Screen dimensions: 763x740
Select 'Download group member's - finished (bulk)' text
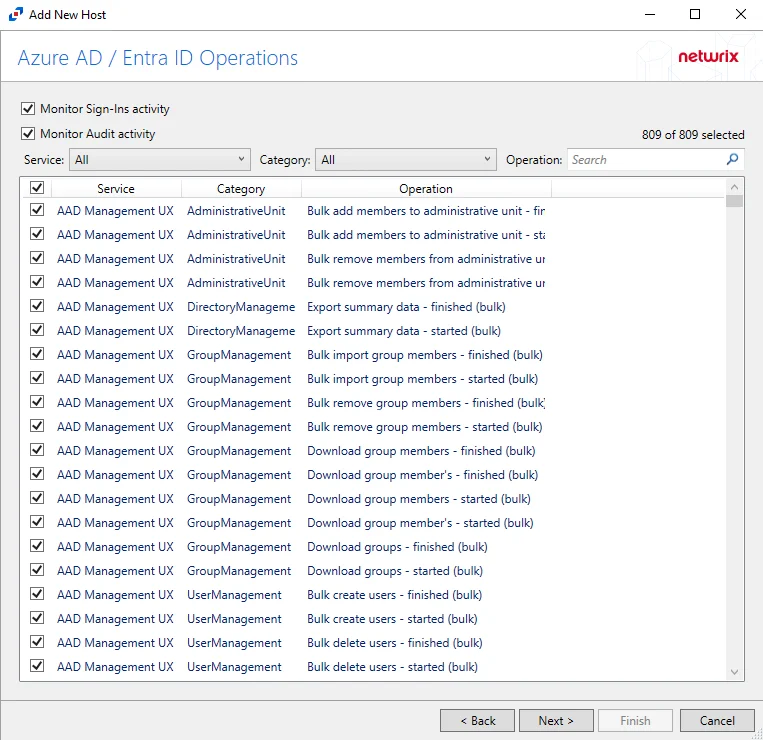422,475
